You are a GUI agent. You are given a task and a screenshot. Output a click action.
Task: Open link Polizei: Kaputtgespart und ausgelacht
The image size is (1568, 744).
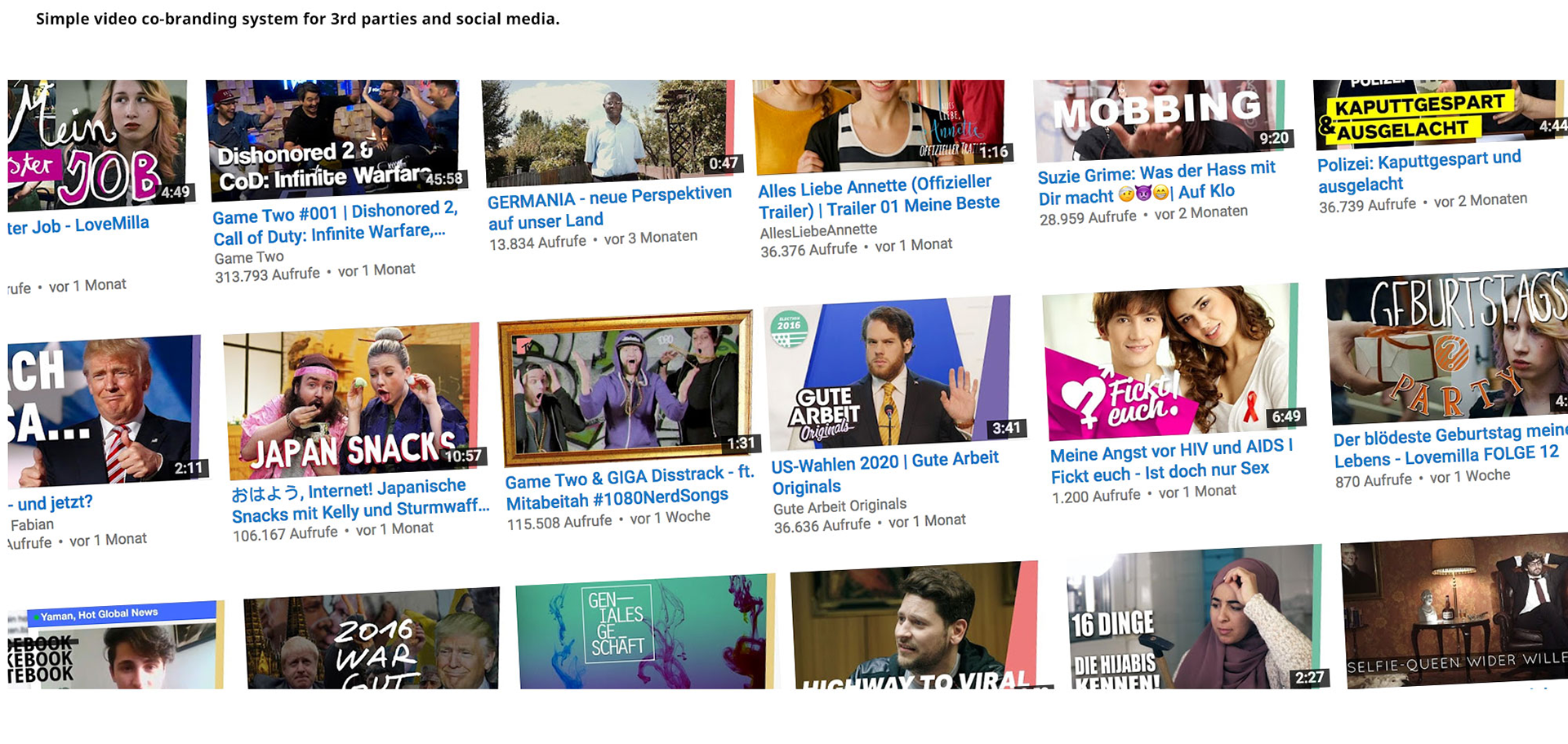(1420, 171)
